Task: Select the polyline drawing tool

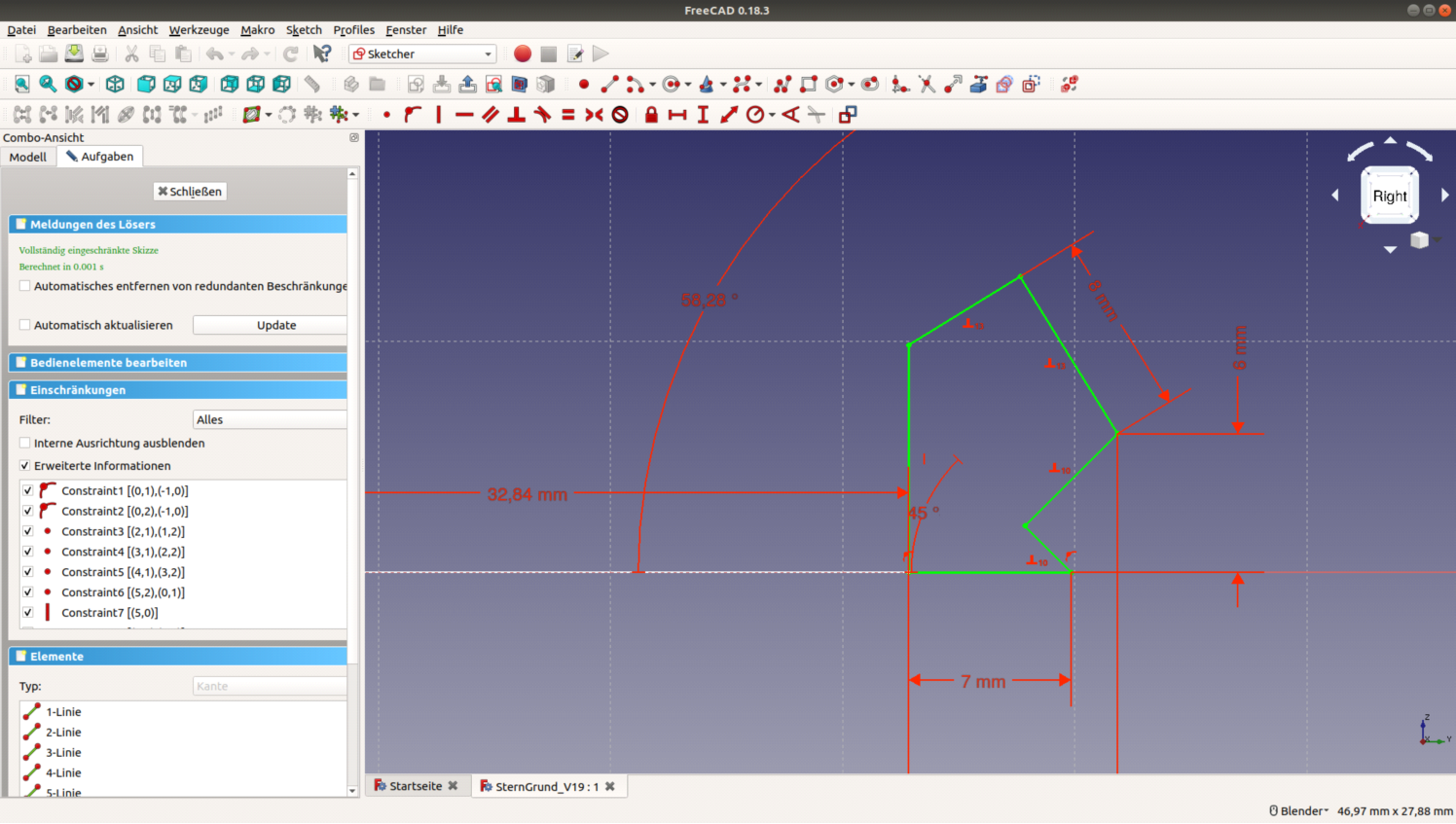Action: (782, 85)
